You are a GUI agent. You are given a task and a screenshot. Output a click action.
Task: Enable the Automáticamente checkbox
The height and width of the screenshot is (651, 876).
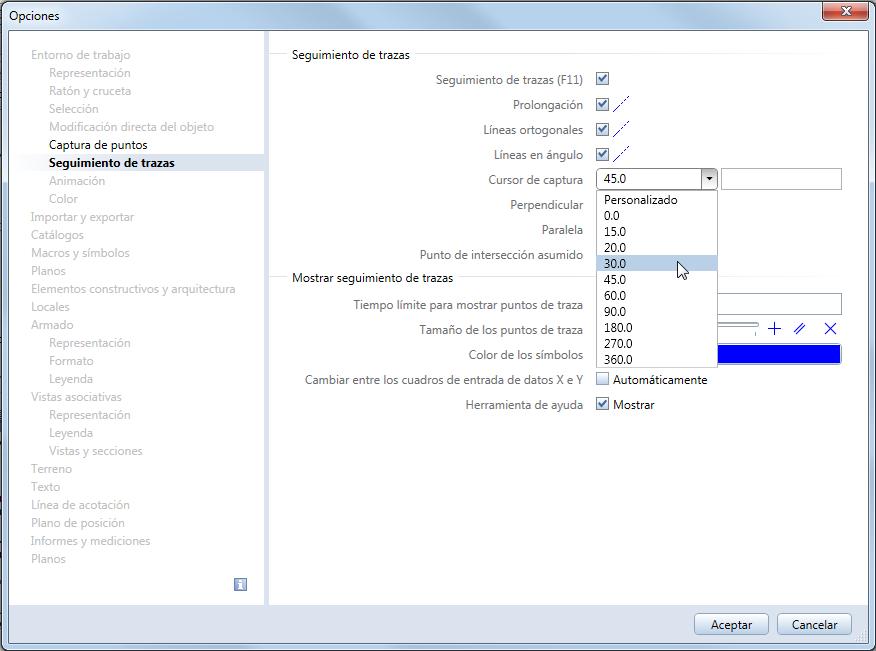(x=602, y=379)
